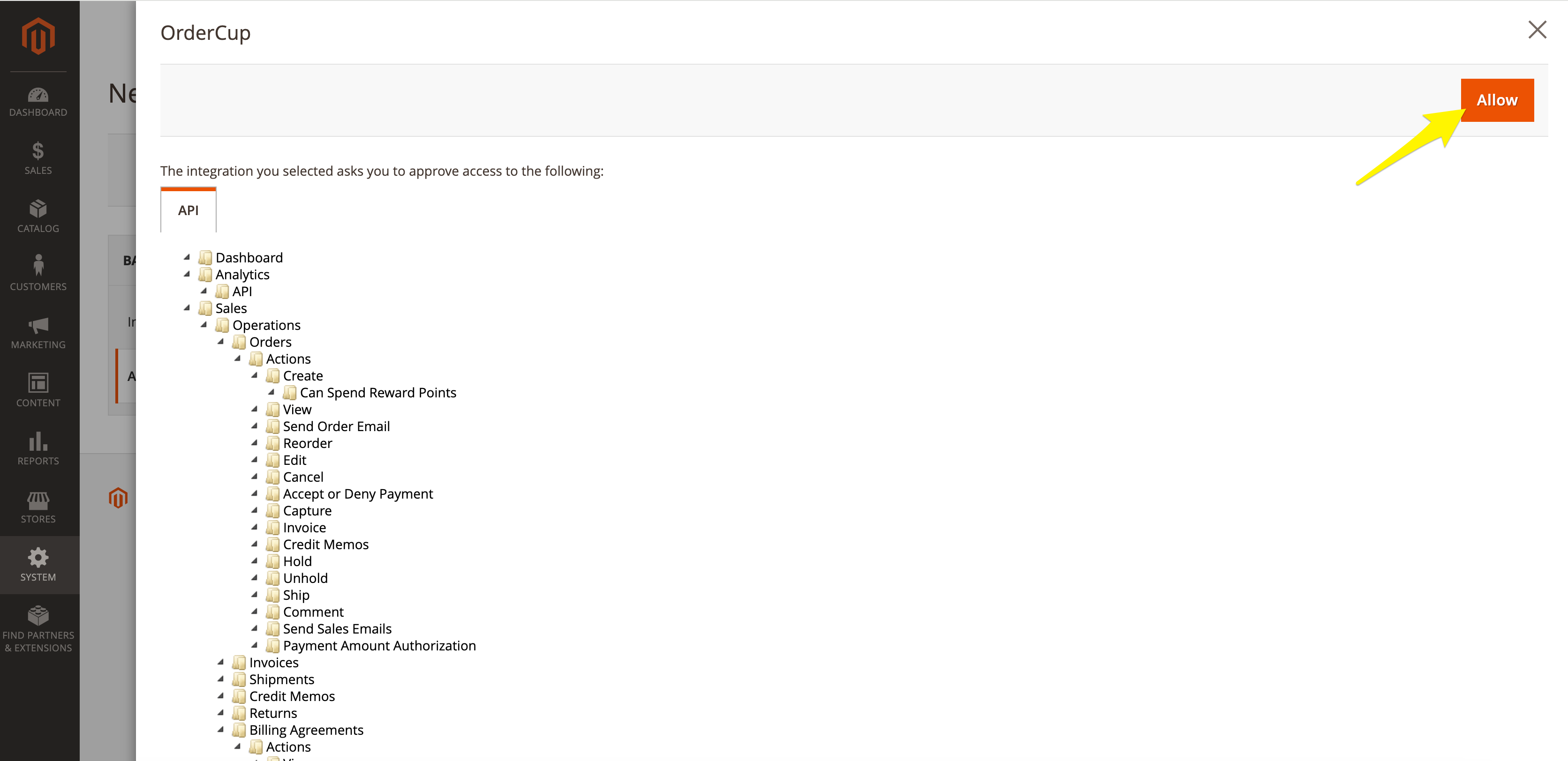This screenshot has height=761, width=1568.
Task: Open the Catalog box icon
Action: click(38, 209)
